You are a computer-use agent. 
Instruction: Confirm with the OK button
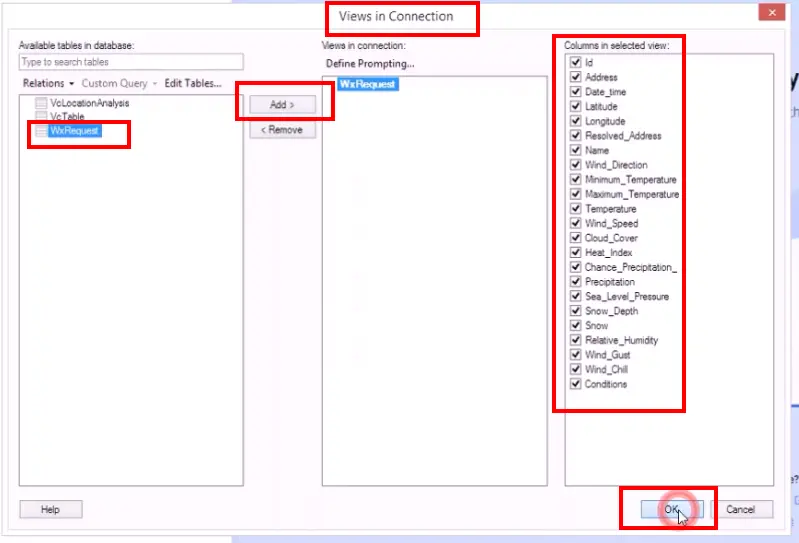point(672,509)
